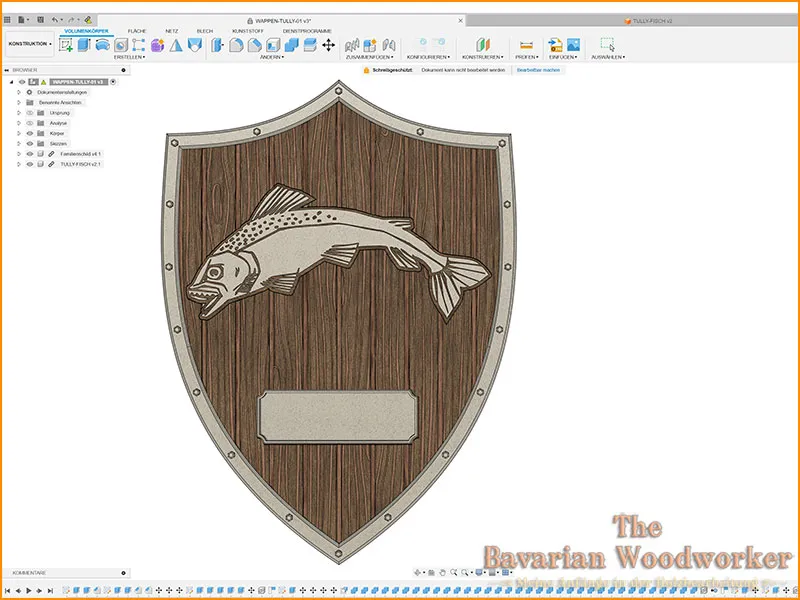
Task: Toggle visibility of TULLY-FISCH component
Action: (x=30, y=164)
